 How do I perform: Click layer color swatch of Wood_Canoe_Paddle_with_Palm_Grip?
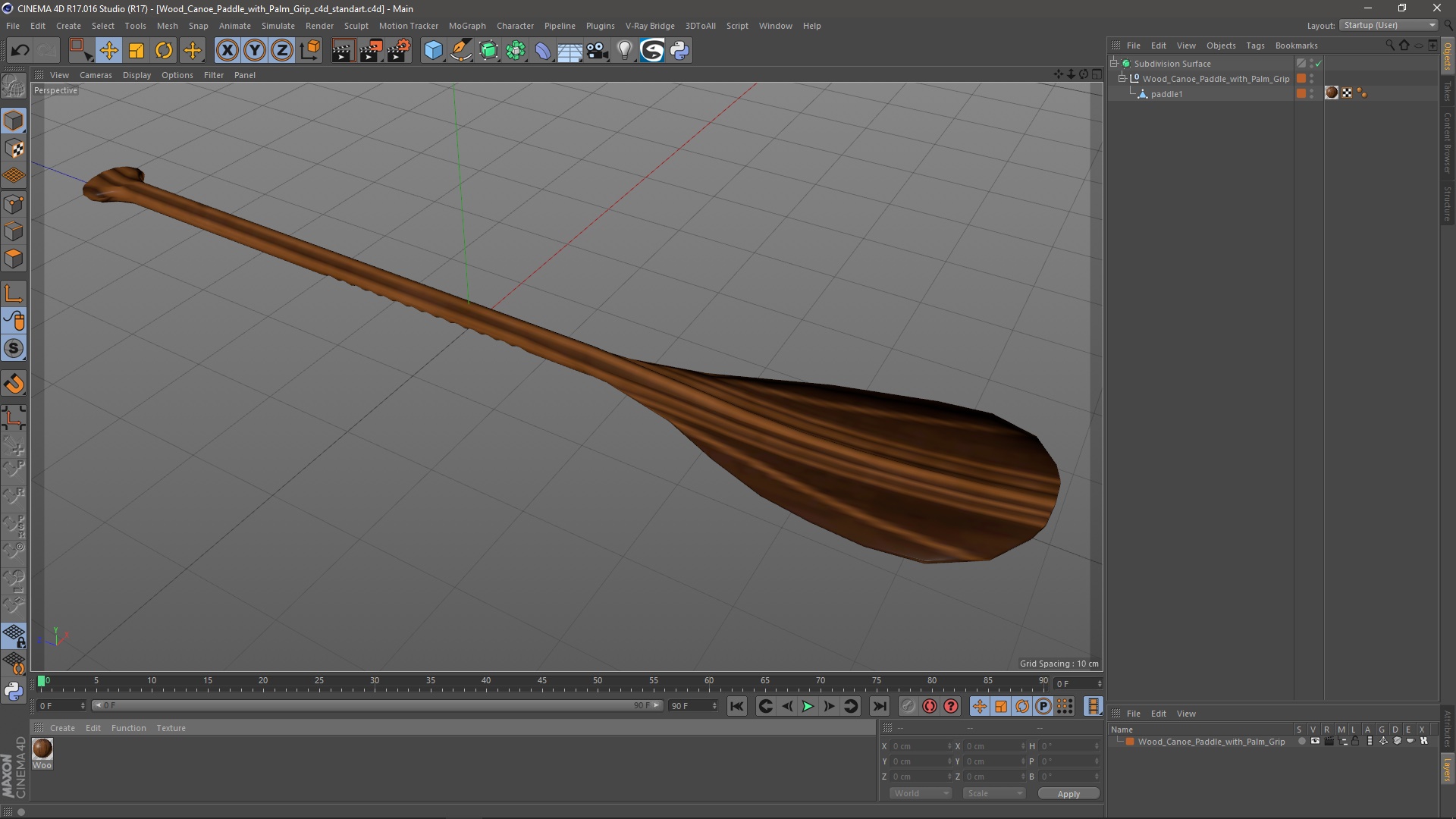click(1130, 742)
